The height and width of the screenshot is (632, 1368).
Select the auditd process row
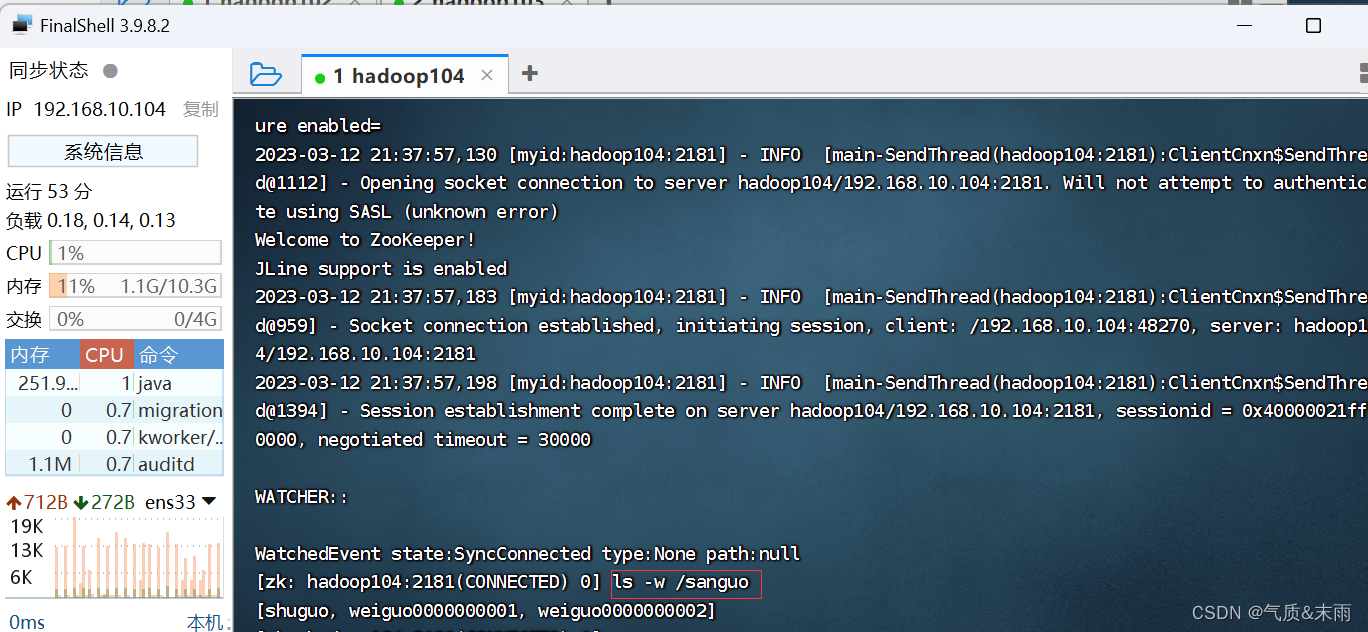(115, 464)
